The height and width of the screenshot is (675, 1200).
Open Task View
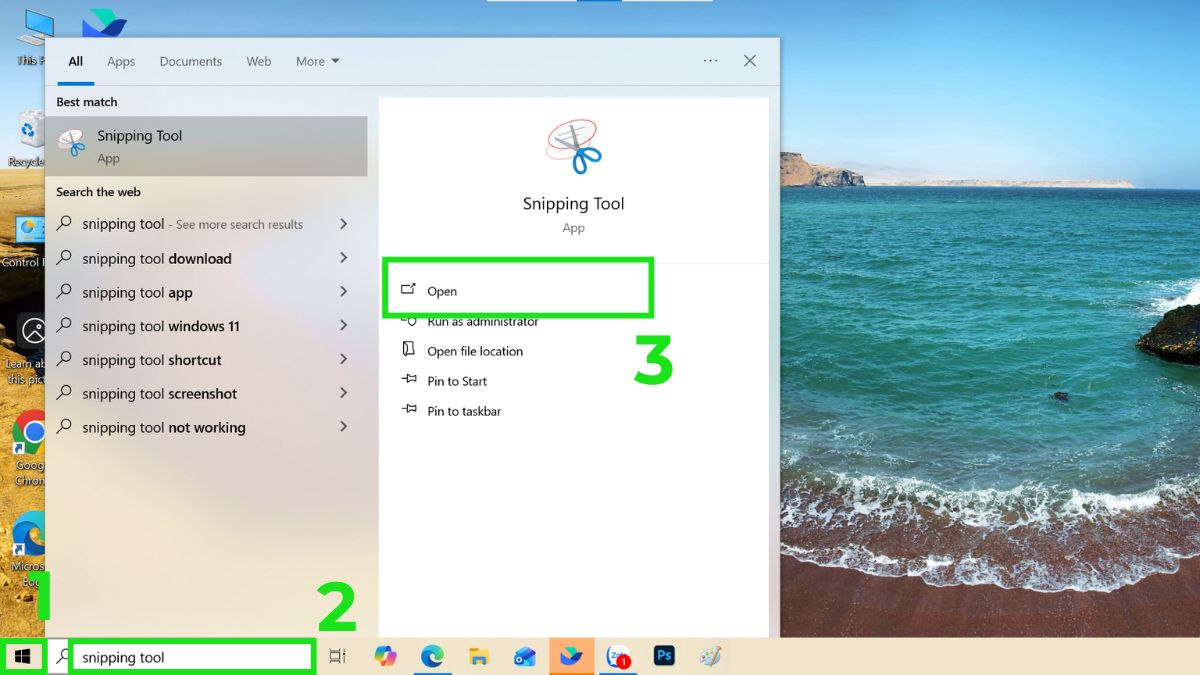pyautogui.click(x=337, y=656)
